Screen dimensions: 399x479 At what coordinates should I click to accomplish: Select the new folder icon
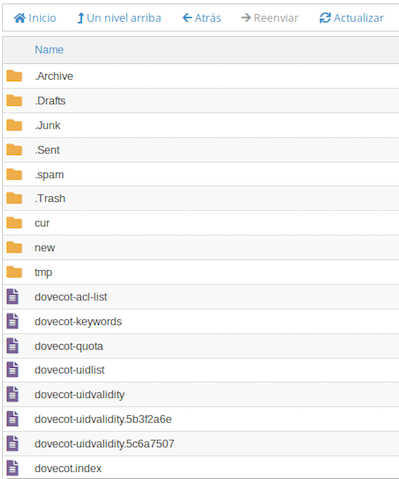click(14, 248)
